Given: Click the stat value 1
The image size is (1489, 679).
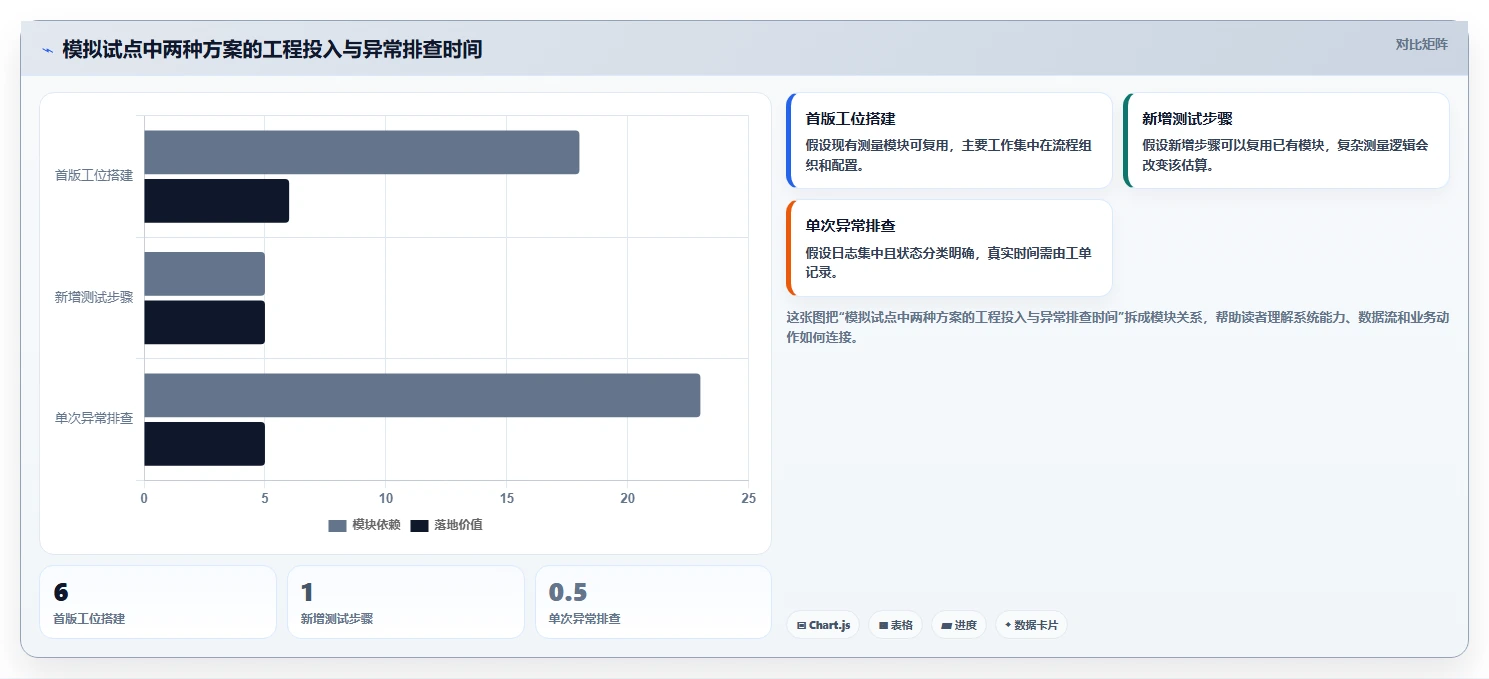Looking at the screenshot, I should [307, 592].
